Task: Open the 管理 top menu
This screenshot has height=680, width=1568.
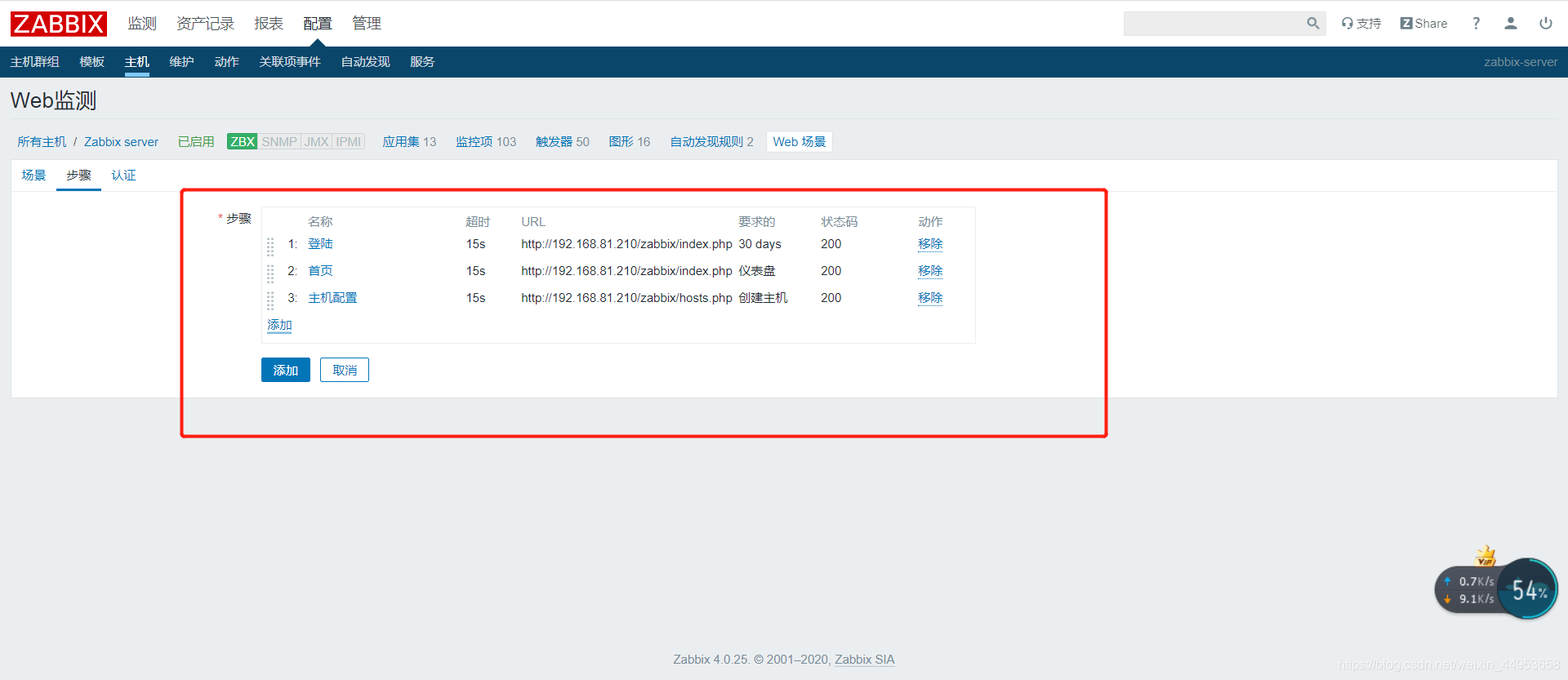Action: tap(367, 24)
